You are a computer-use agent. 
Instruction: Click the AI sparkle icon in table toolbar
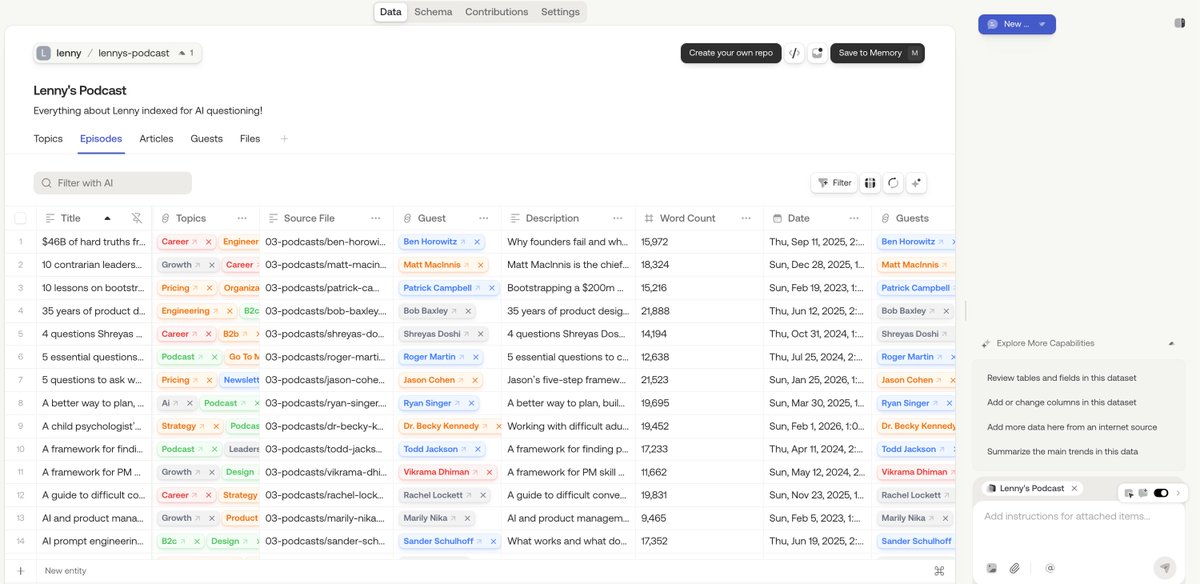point(917,183)
